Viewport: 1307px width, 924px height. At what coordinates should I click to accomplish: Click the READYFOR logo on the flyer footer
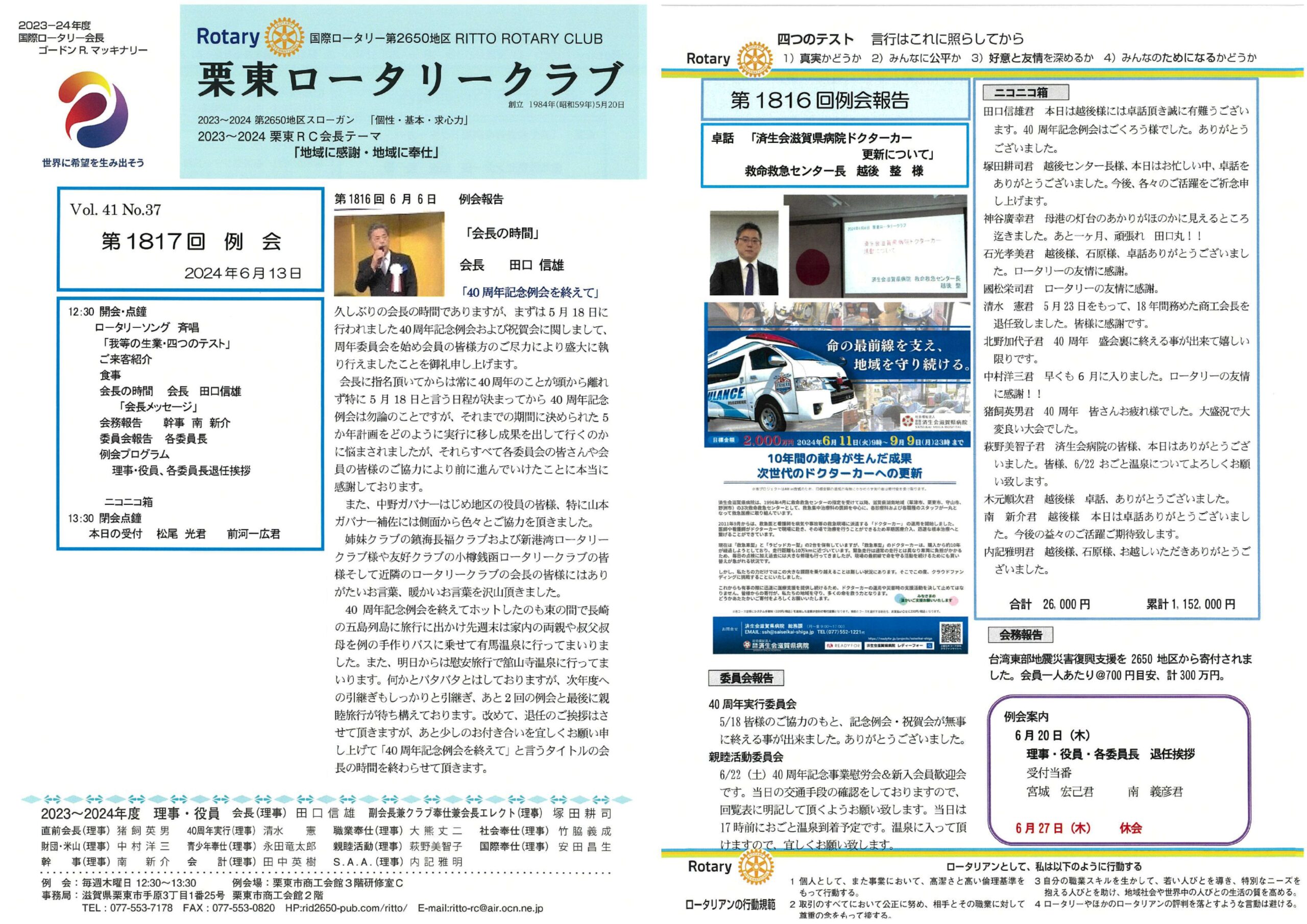coord(843,646)
